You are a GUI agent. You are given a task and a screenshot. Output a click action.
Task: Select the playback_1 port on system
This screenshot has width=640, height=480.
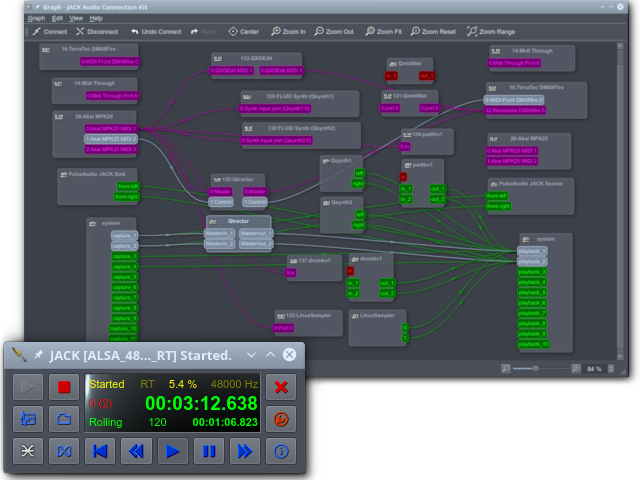coord(532,251)
